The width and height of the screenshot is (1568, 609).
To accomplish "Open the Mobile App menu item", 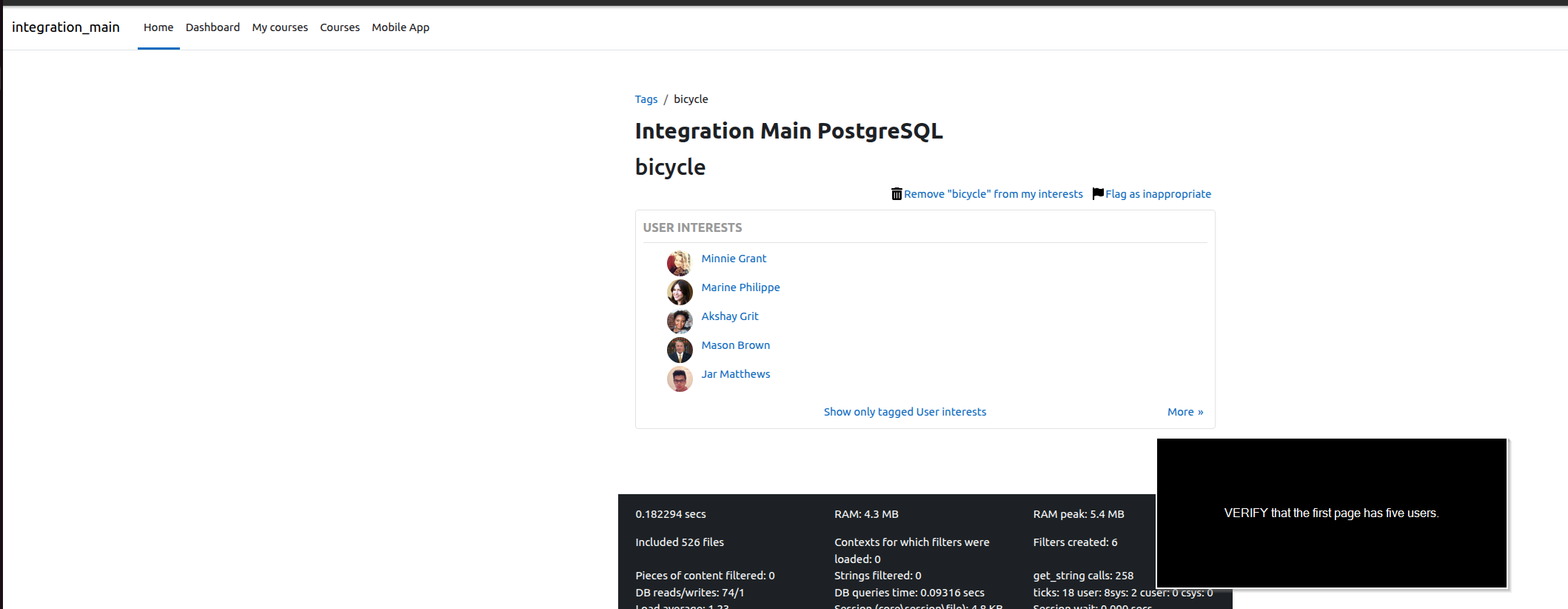I will (401, 27).
